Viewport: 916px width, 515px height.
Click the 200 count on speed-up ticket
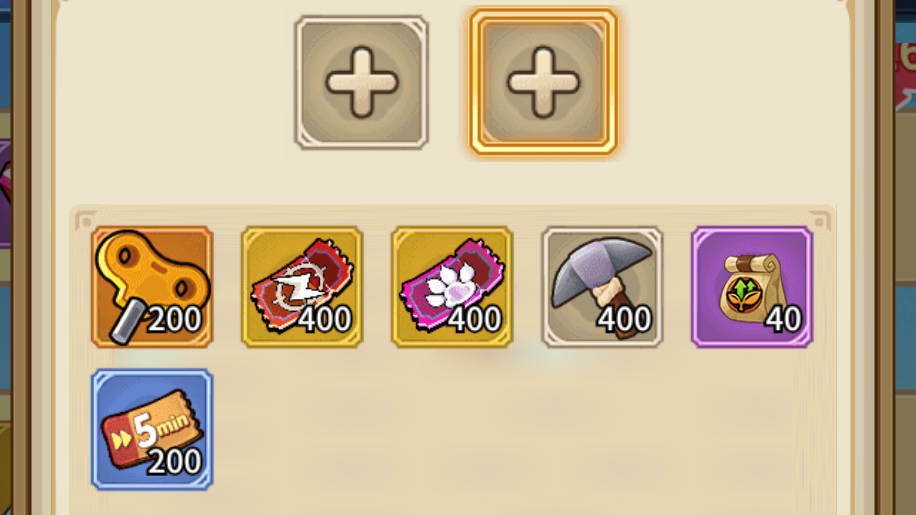[x=175, y=462]
